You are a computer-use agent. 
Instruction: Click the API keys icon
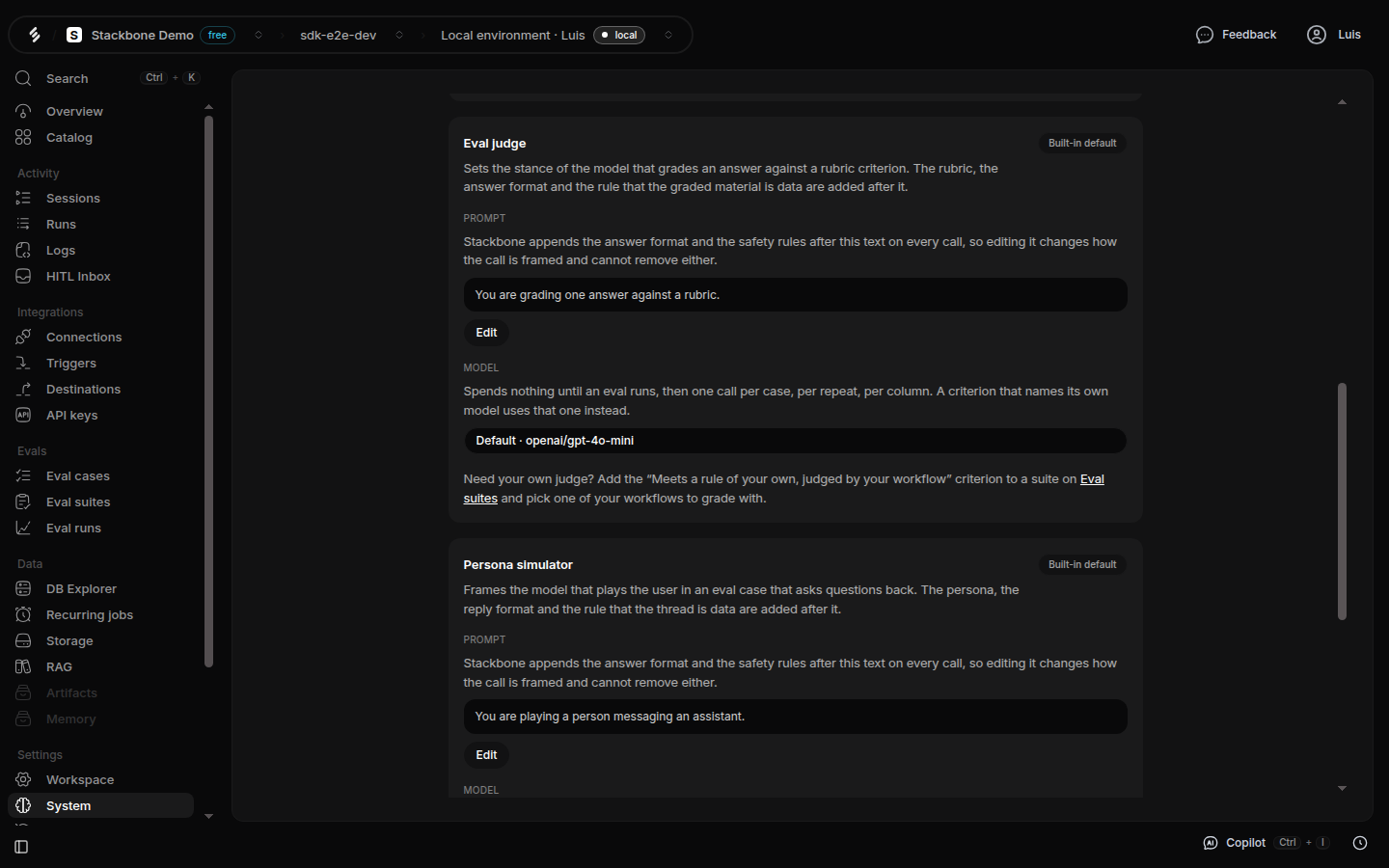pos(23,415)
